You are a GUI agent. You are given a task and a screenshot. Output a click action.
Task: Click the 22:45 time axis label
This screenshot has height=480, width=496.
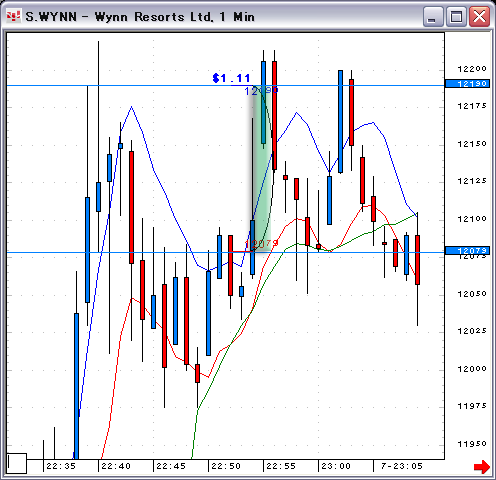(x=171, y=466)
